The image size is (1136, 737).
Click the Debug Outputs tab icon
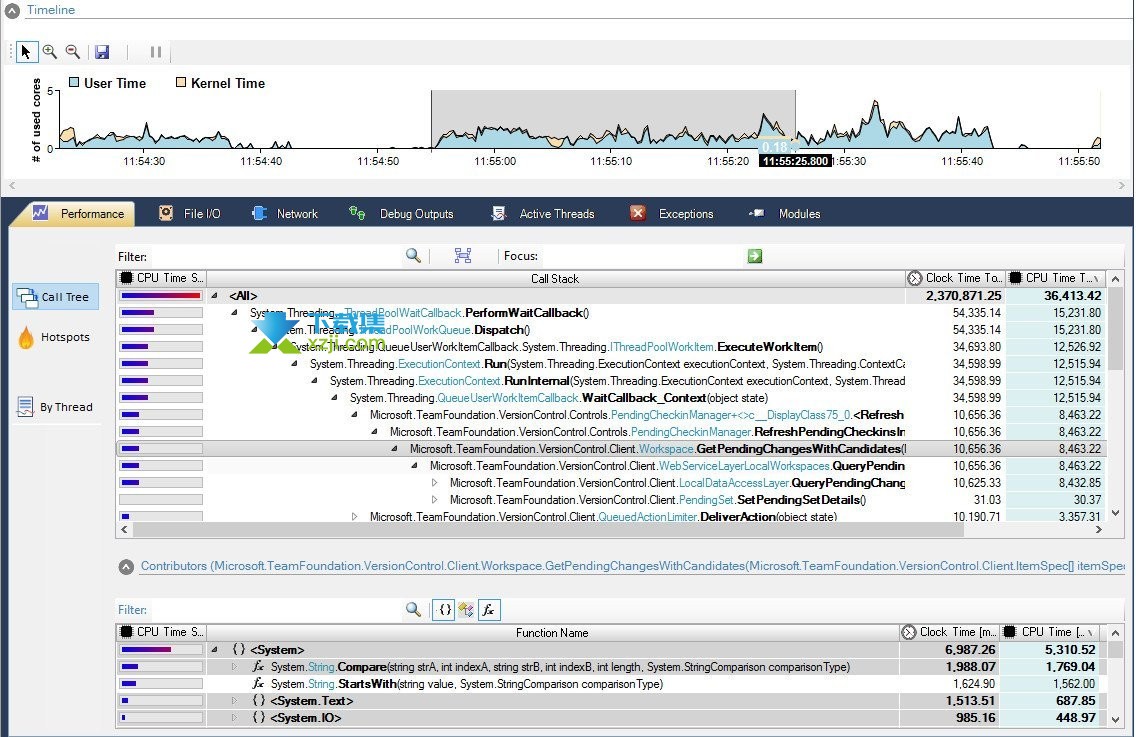click(357, 213)
